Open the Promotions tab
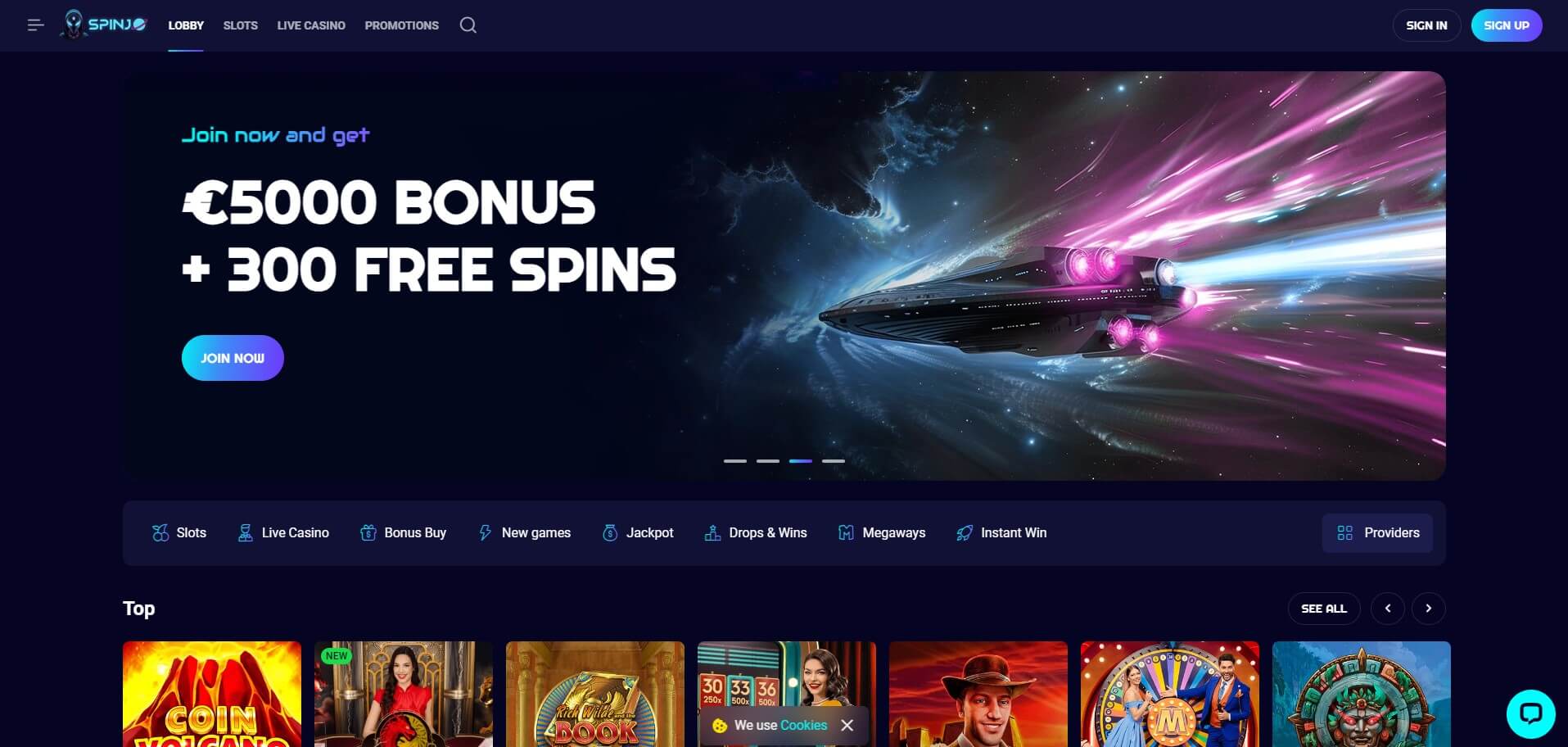1568x747 pixels. point(402,25)
